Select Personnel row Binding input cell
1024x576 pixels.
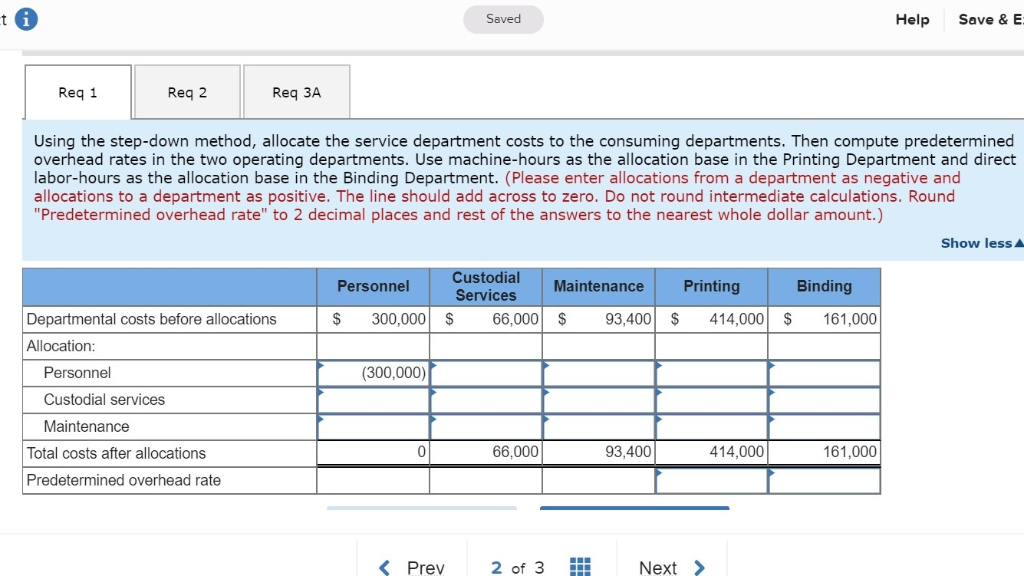click(x=824, y=373)
